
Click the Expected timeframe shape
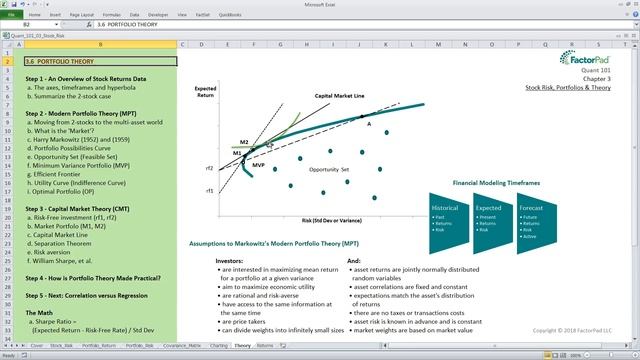click(493, 223)
